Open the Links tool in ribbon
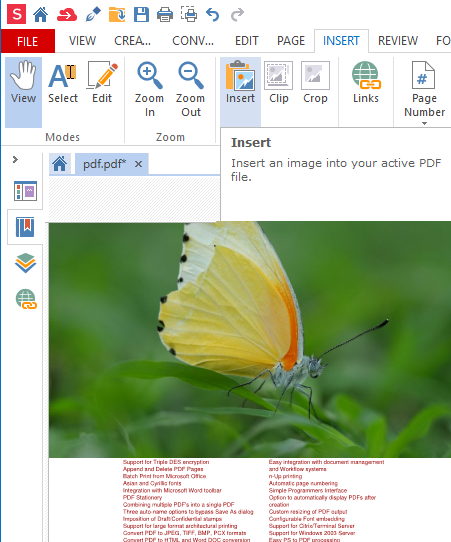 point(366,83)
